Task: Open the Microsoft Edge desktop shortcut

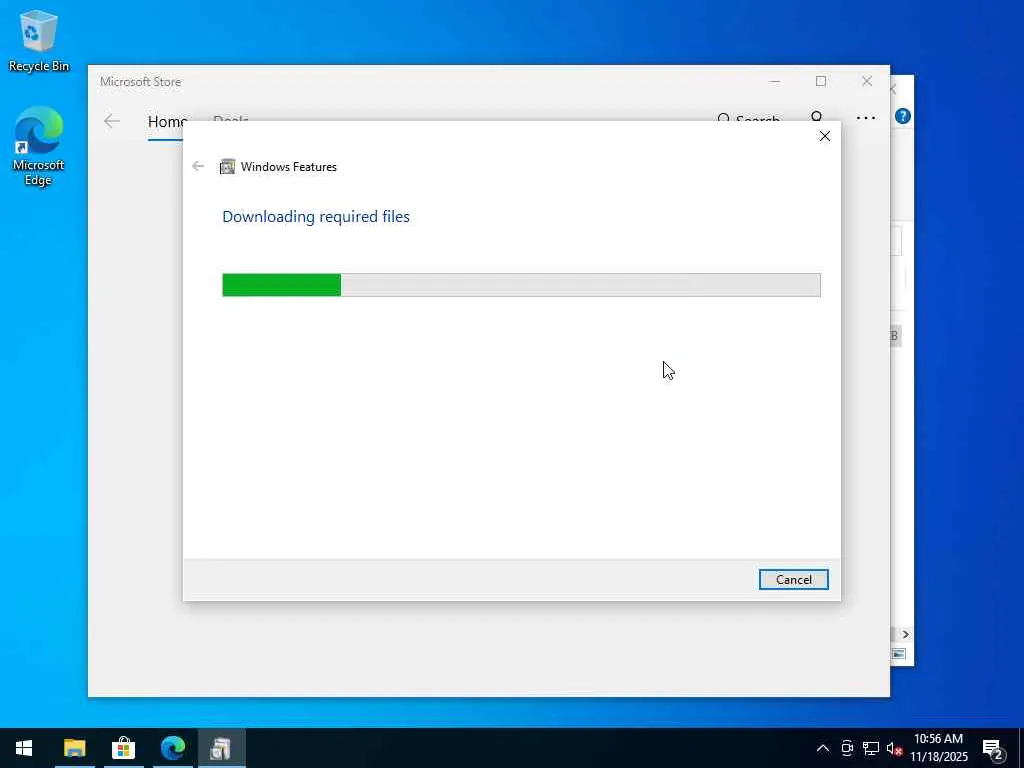Action: tap(38, 146)
